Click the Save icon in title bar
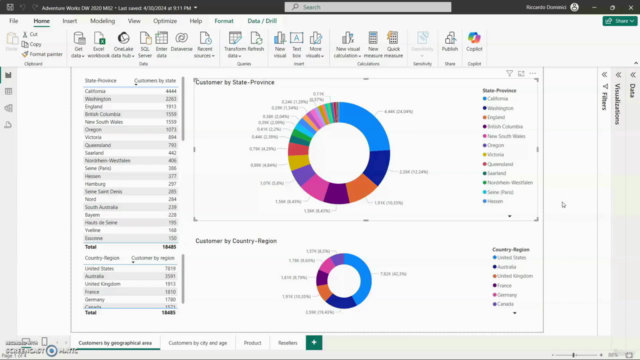640x360 pixels. pyautogui.click(x=10, y=7)
